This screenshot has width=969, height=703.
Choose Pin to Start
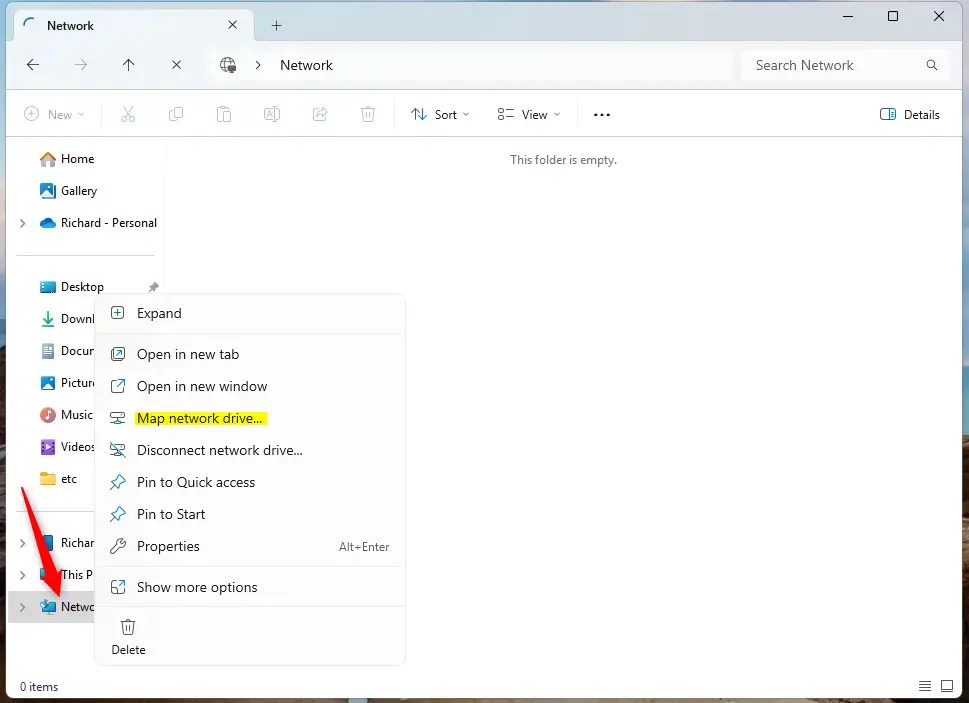coord(250,514)
